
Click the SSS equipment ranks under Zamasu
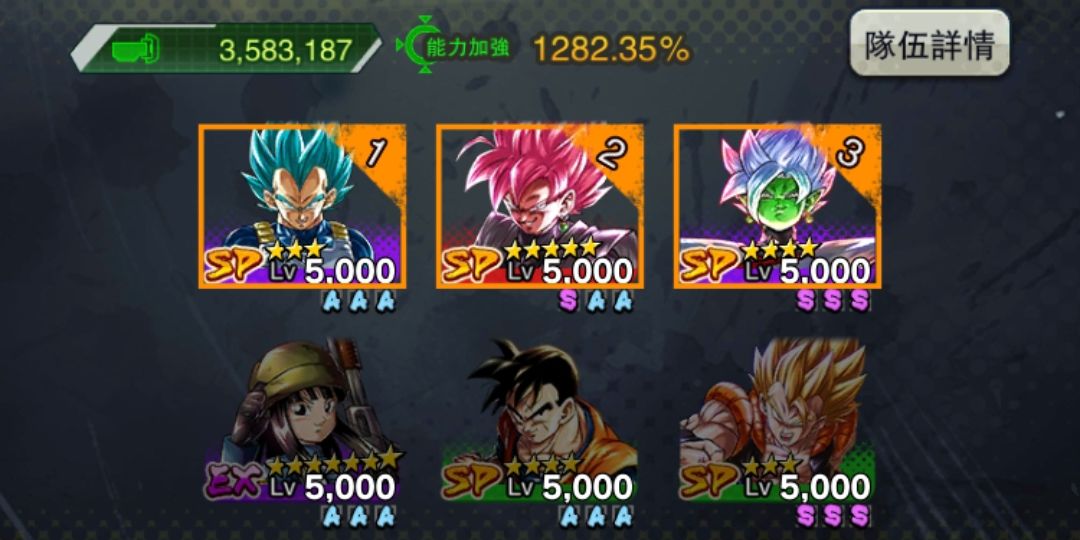(x=833, y=300)
